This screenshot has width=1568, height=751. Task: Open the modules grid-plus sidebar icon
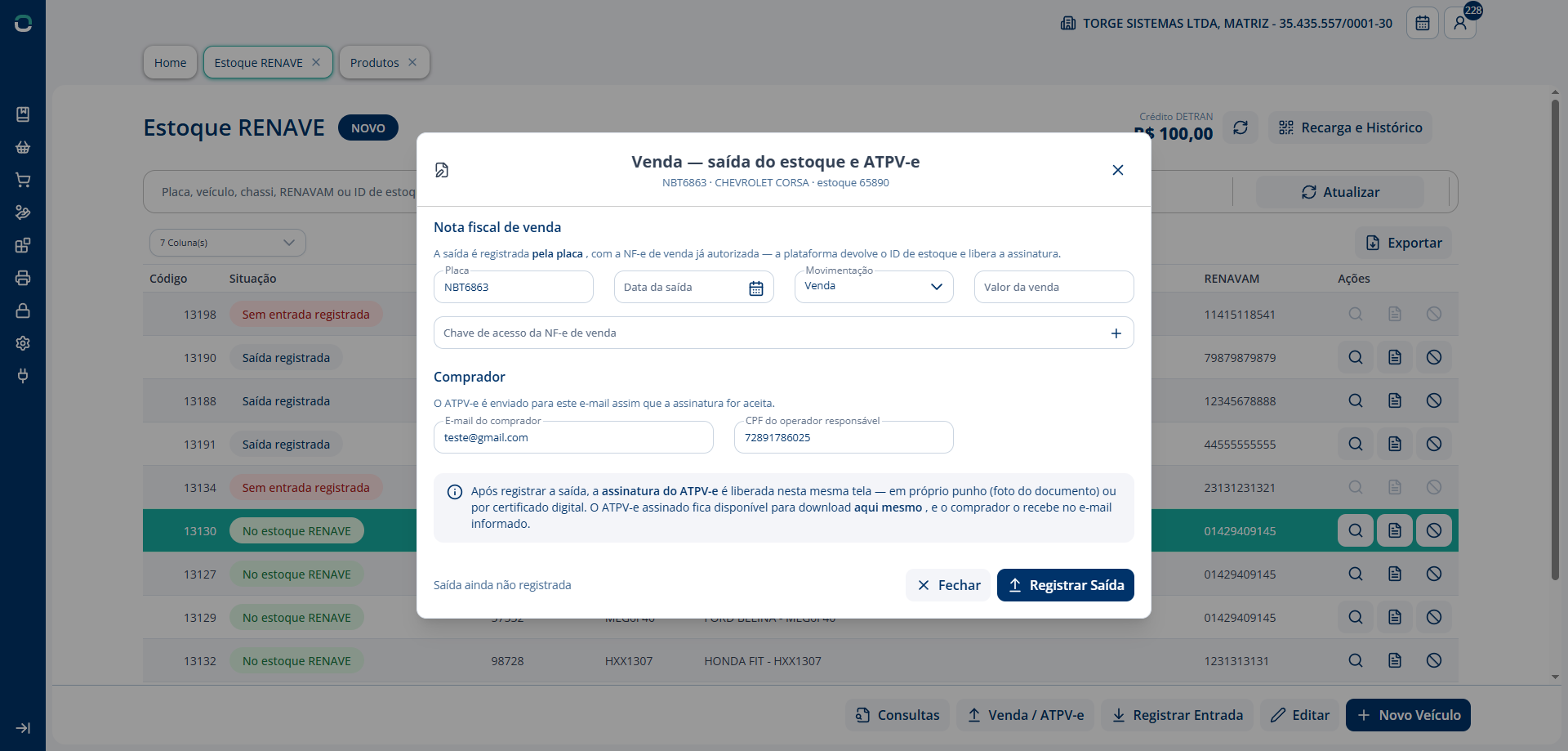click(x=23, y=245)
